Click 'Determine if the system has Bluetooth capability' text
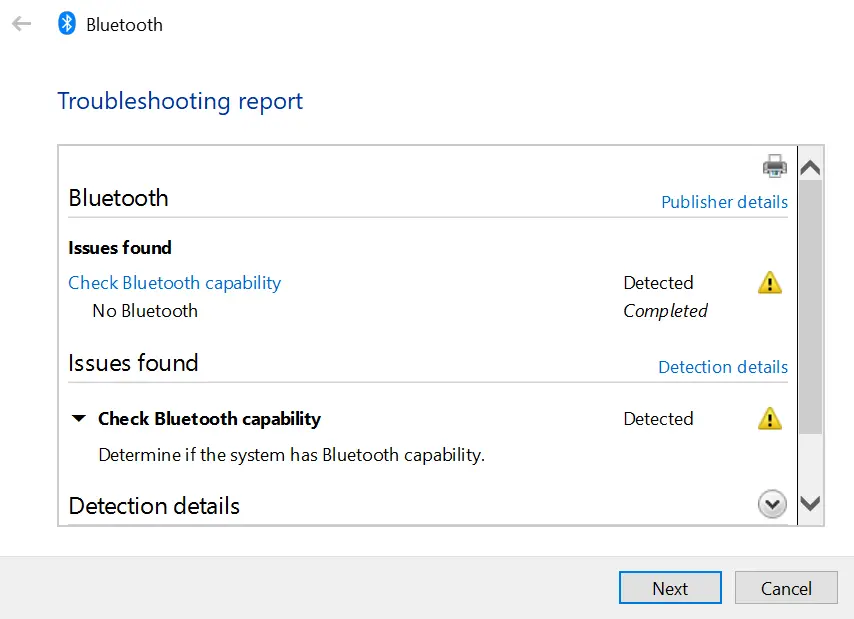 pyautogui.click(x=291, y=455)
